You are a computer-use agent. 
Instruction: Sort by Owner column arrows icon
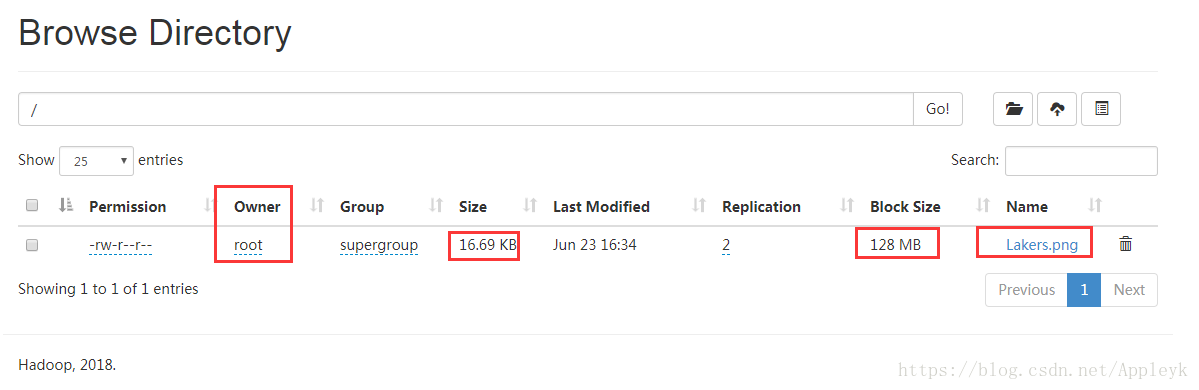click(x=318, y=206)
